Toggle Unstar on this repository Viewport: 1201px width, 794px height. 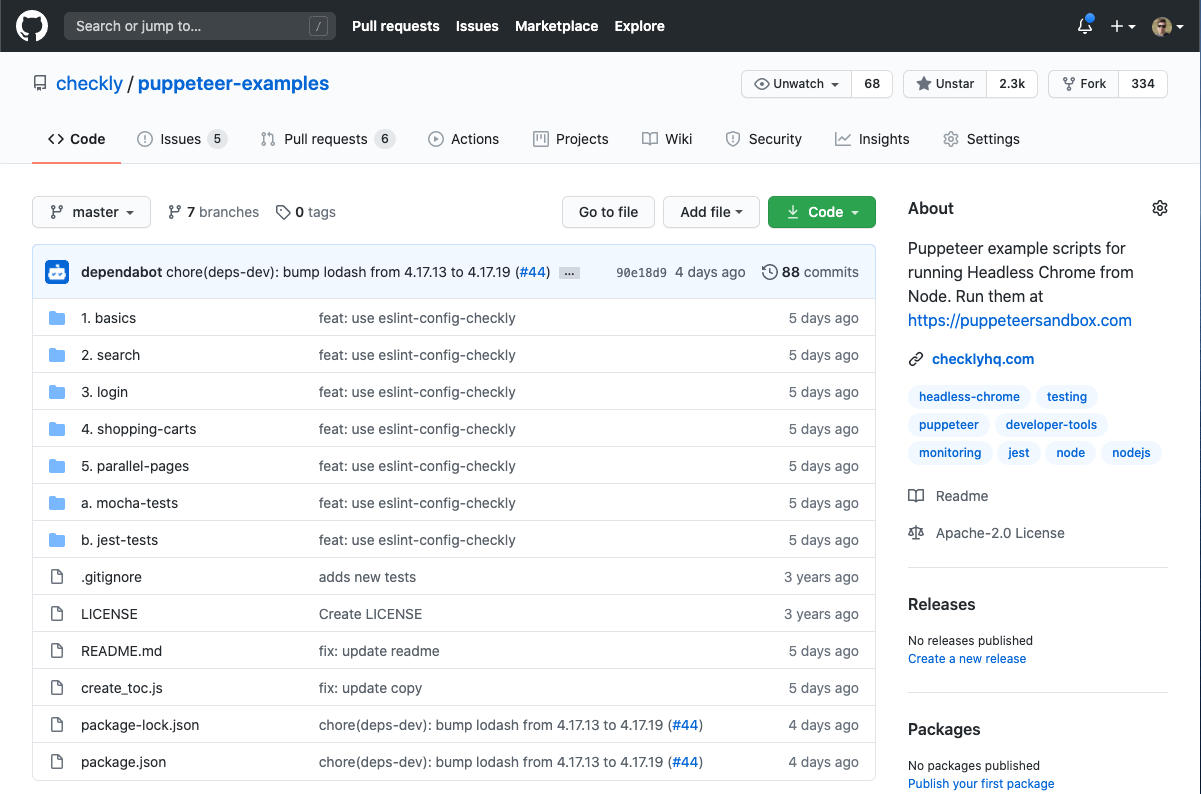945,84
